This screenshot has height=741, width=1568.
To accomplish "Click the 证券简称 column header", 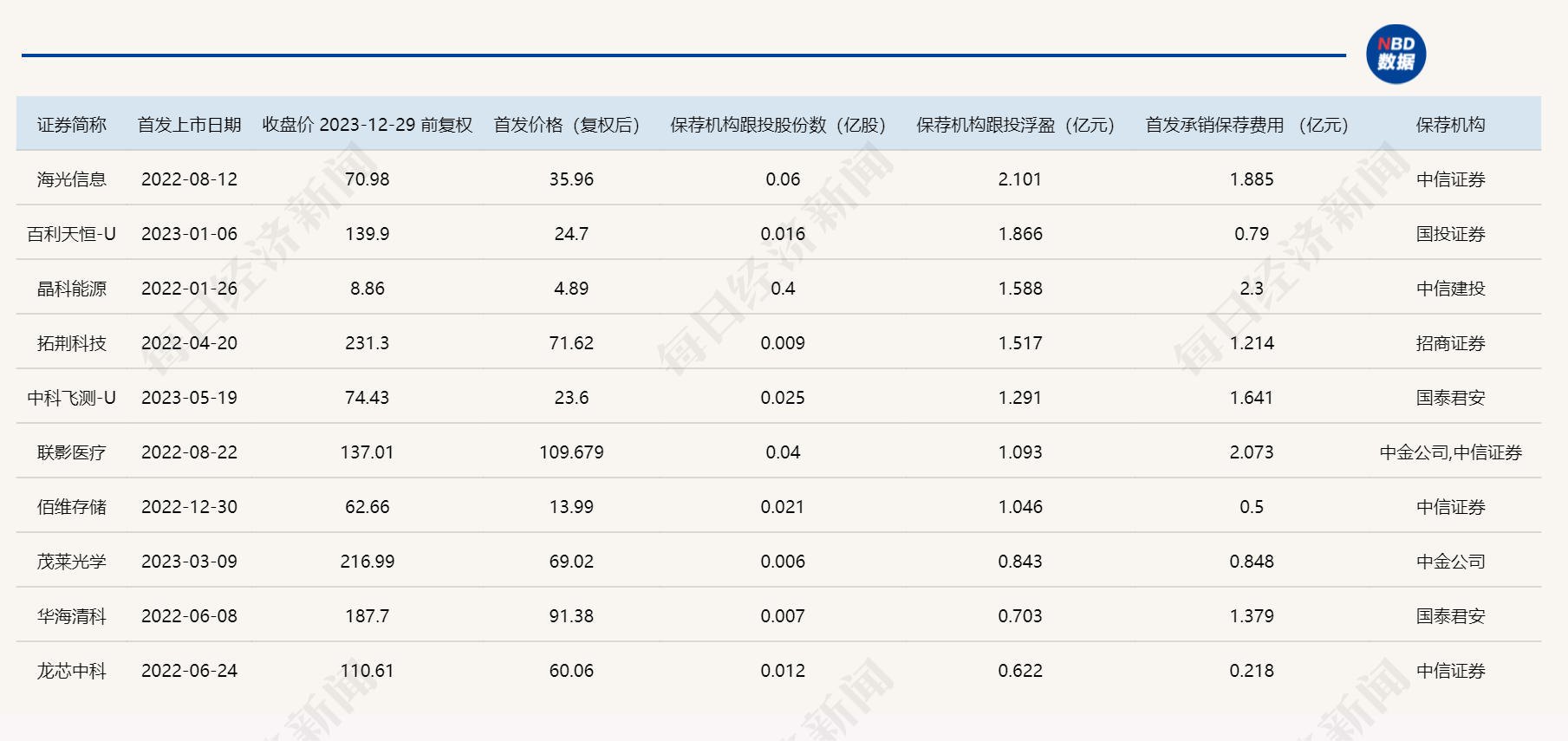I will coord(72,125).
